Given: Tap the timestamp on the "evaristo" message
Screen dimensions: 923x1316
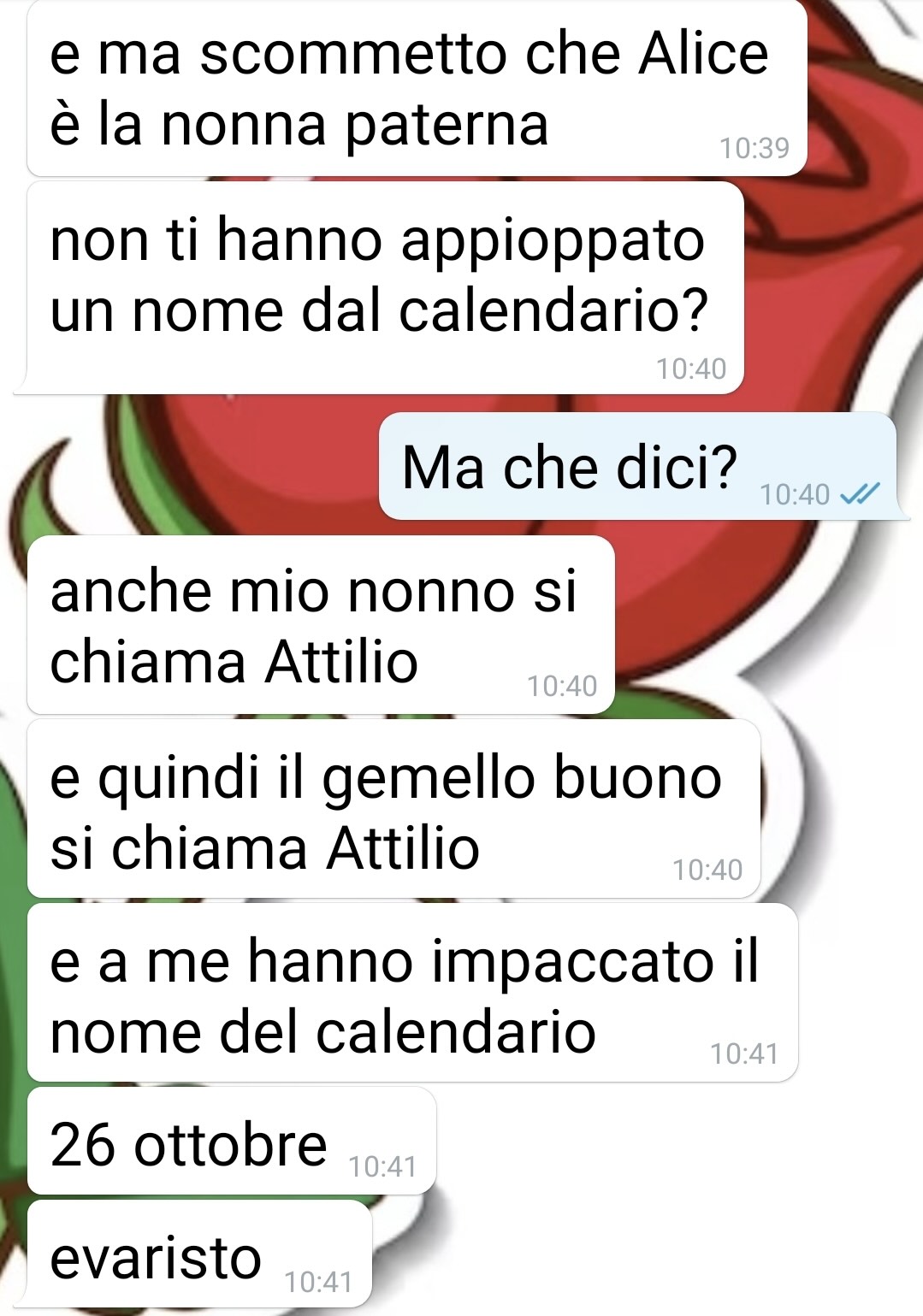Looking at the screenshot, I should [x=318, y=1282].
